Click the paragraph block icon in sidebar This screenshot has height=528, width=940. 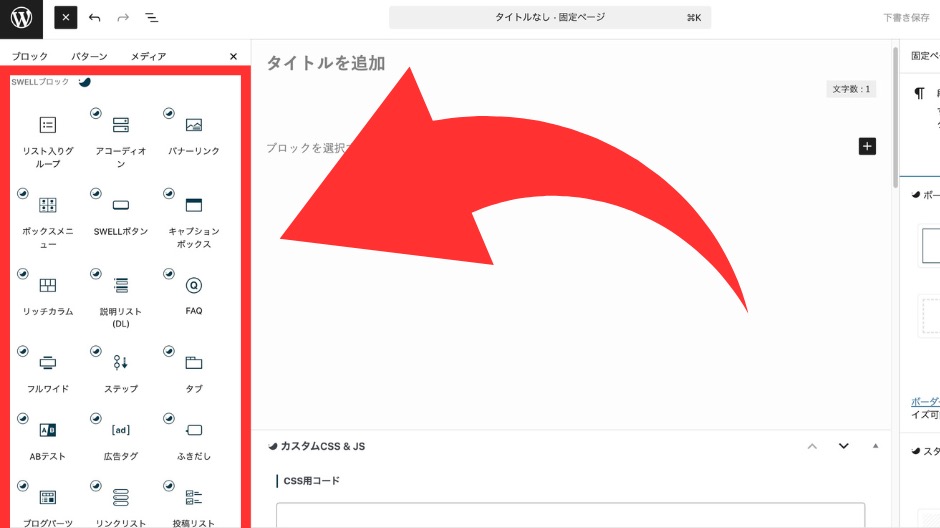919,93
